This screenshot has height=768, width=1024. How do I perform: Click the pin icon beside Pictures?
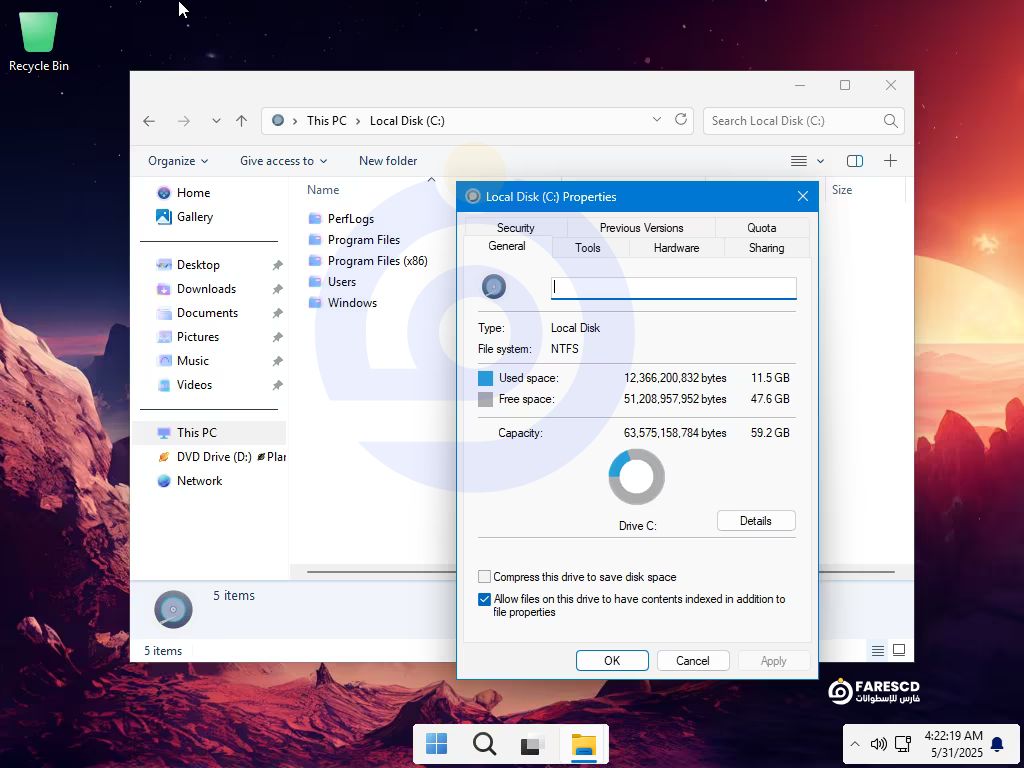pos(278,338)
